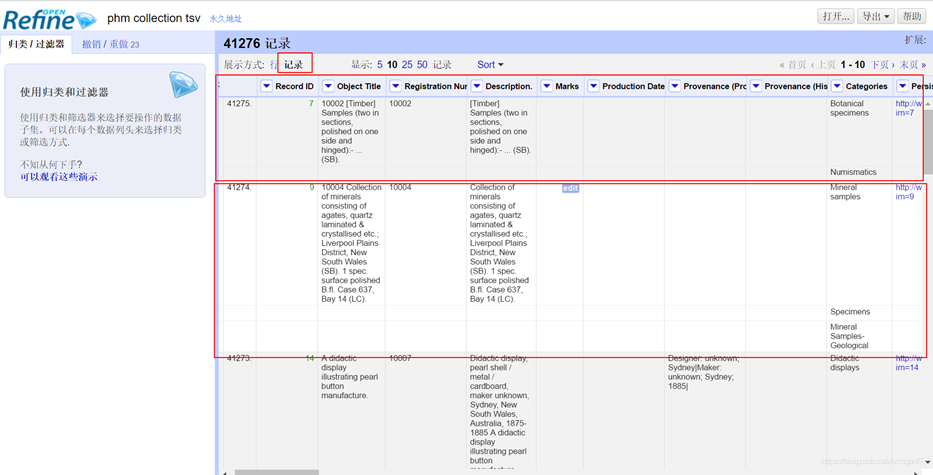Go to 末页 last page

912,64
